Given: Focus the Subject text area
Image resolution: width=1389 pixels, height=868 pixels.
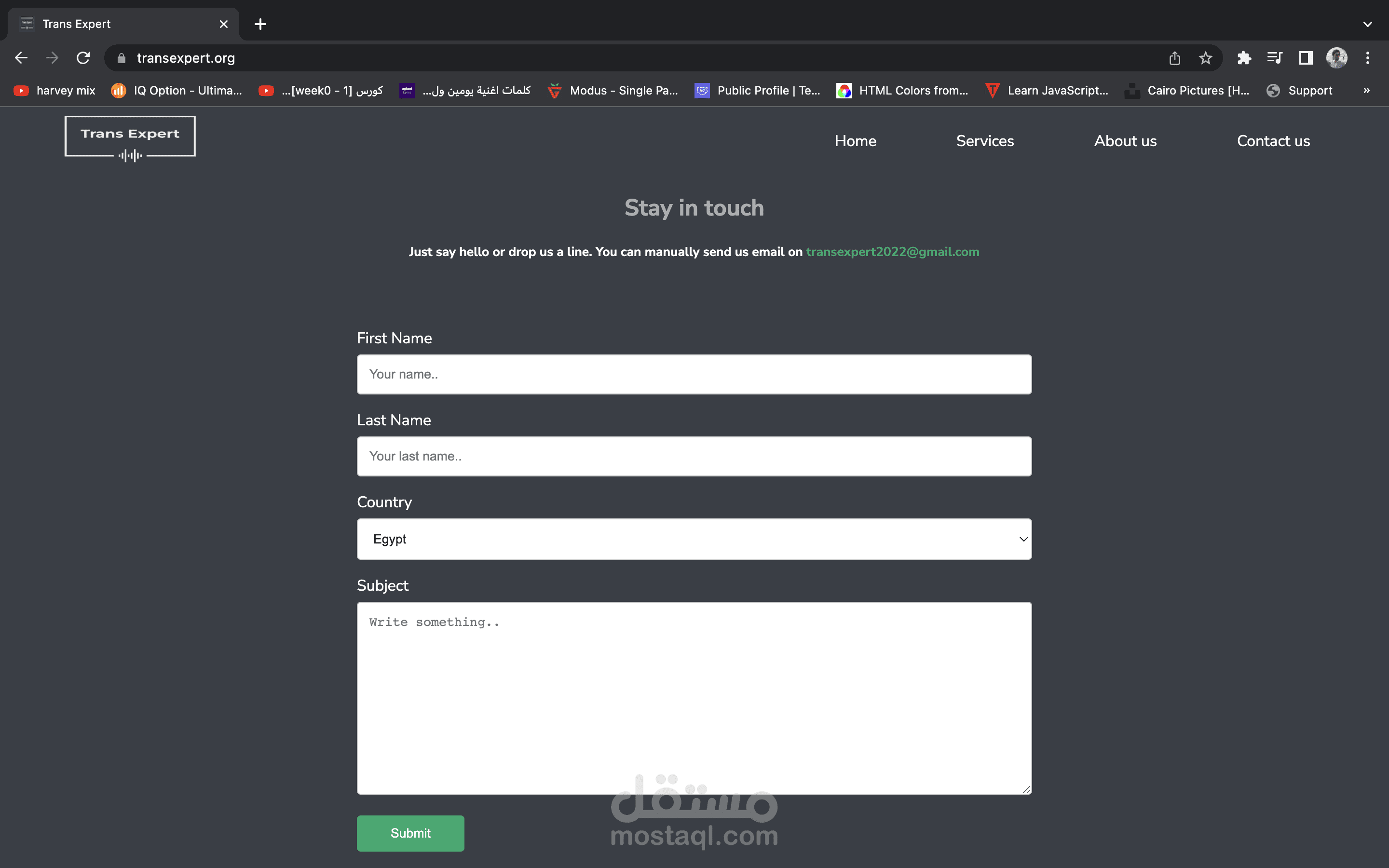Looking at the screenshot, I should tap(694, 697).
